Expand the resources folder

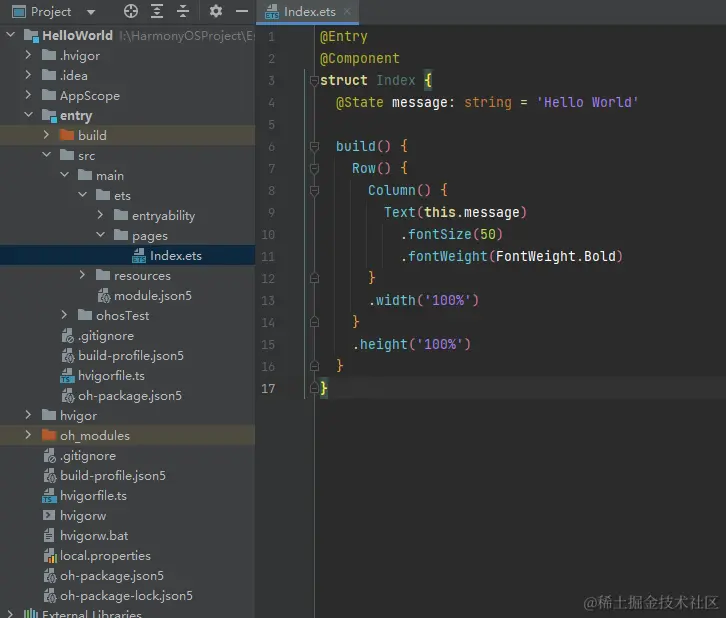[82, 275]
